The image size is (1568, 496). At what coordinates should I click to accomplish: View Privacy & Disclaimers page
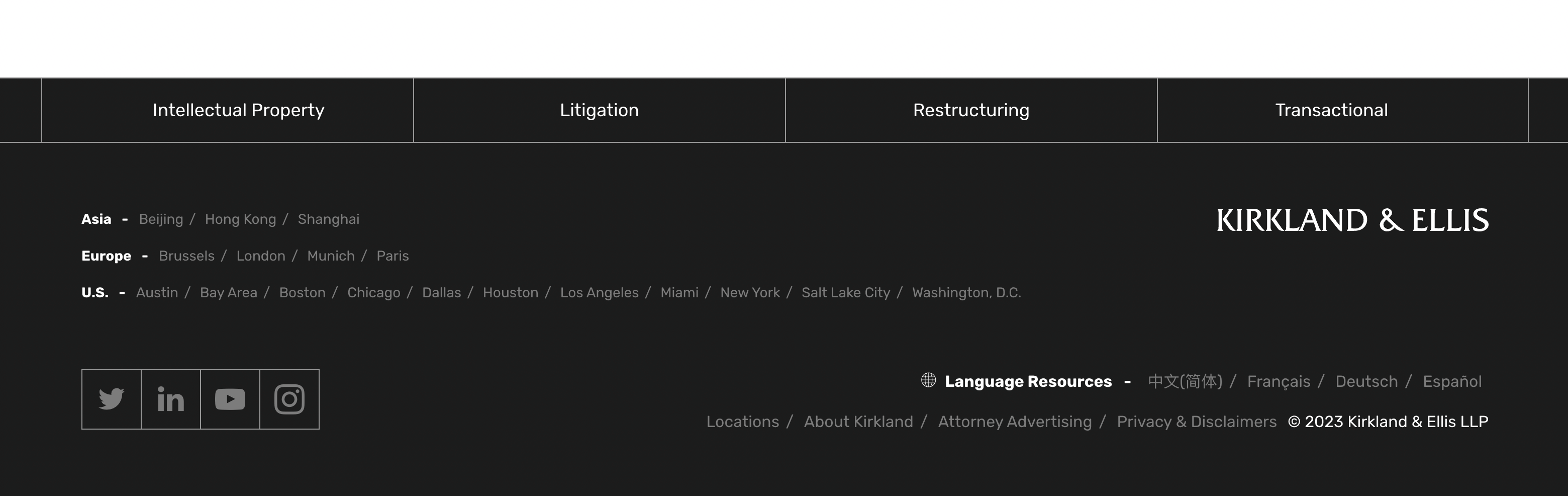(1196, 422)
